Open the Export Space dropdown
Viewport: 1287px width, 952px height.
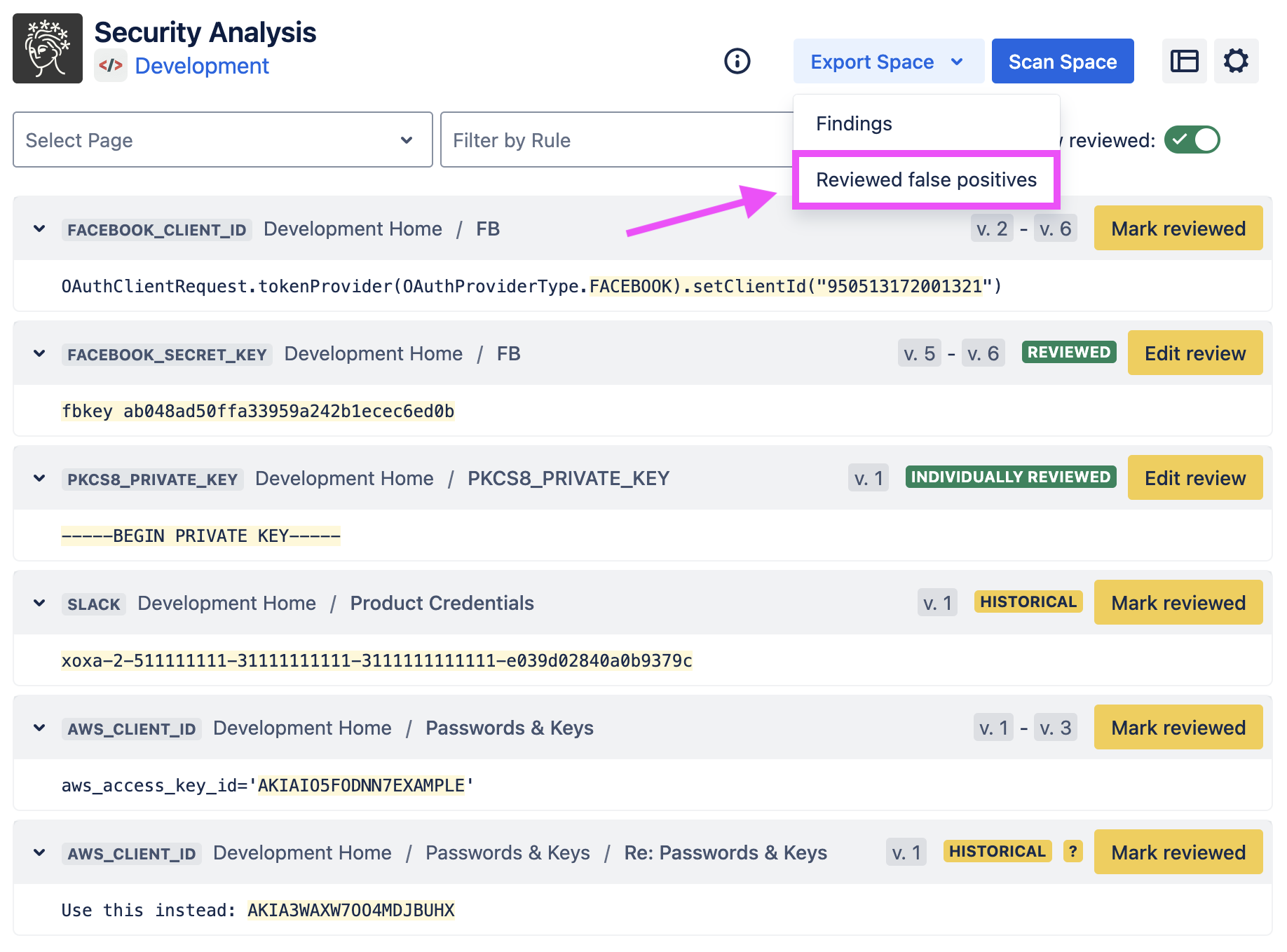(x=887, y=62)
